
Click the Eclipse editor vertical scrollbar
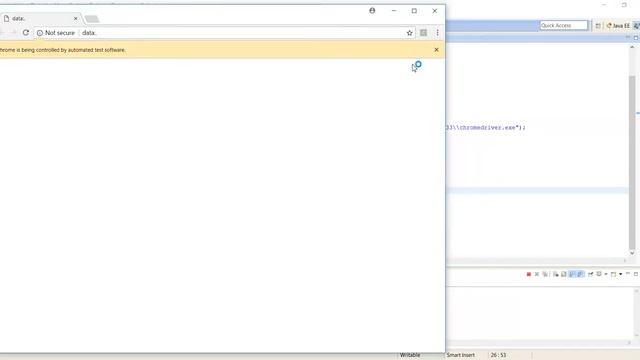[x=632, y=161]
